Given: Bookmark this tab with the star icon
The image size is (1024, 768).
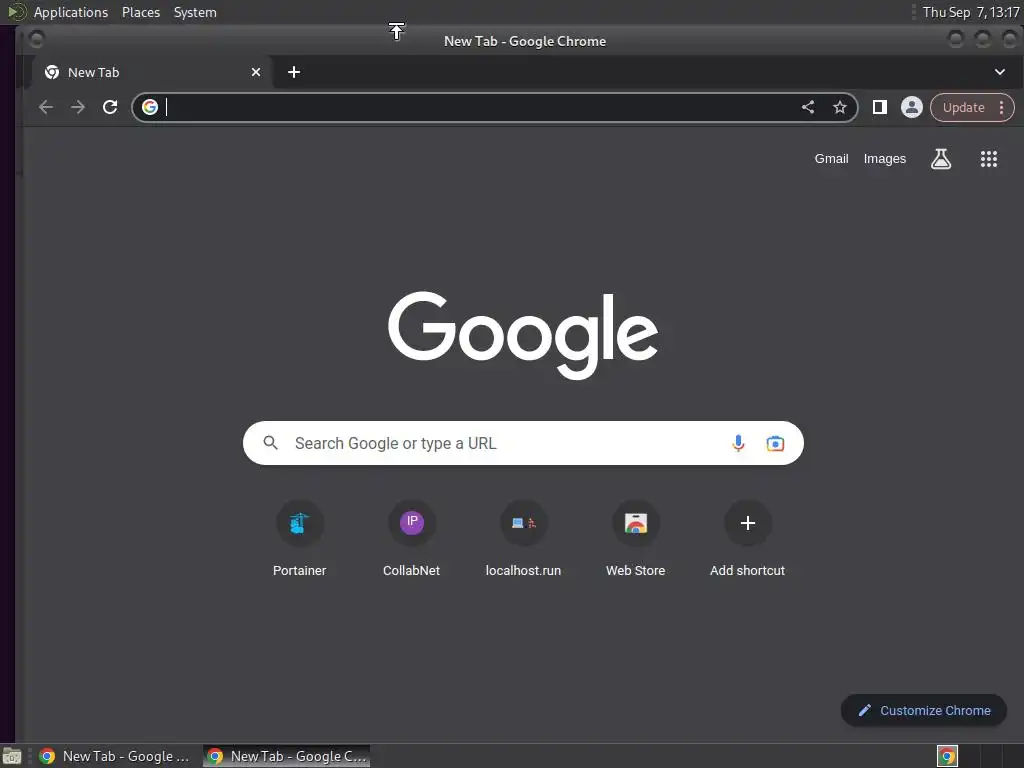Looking at the screenshot, I should 840,107.
